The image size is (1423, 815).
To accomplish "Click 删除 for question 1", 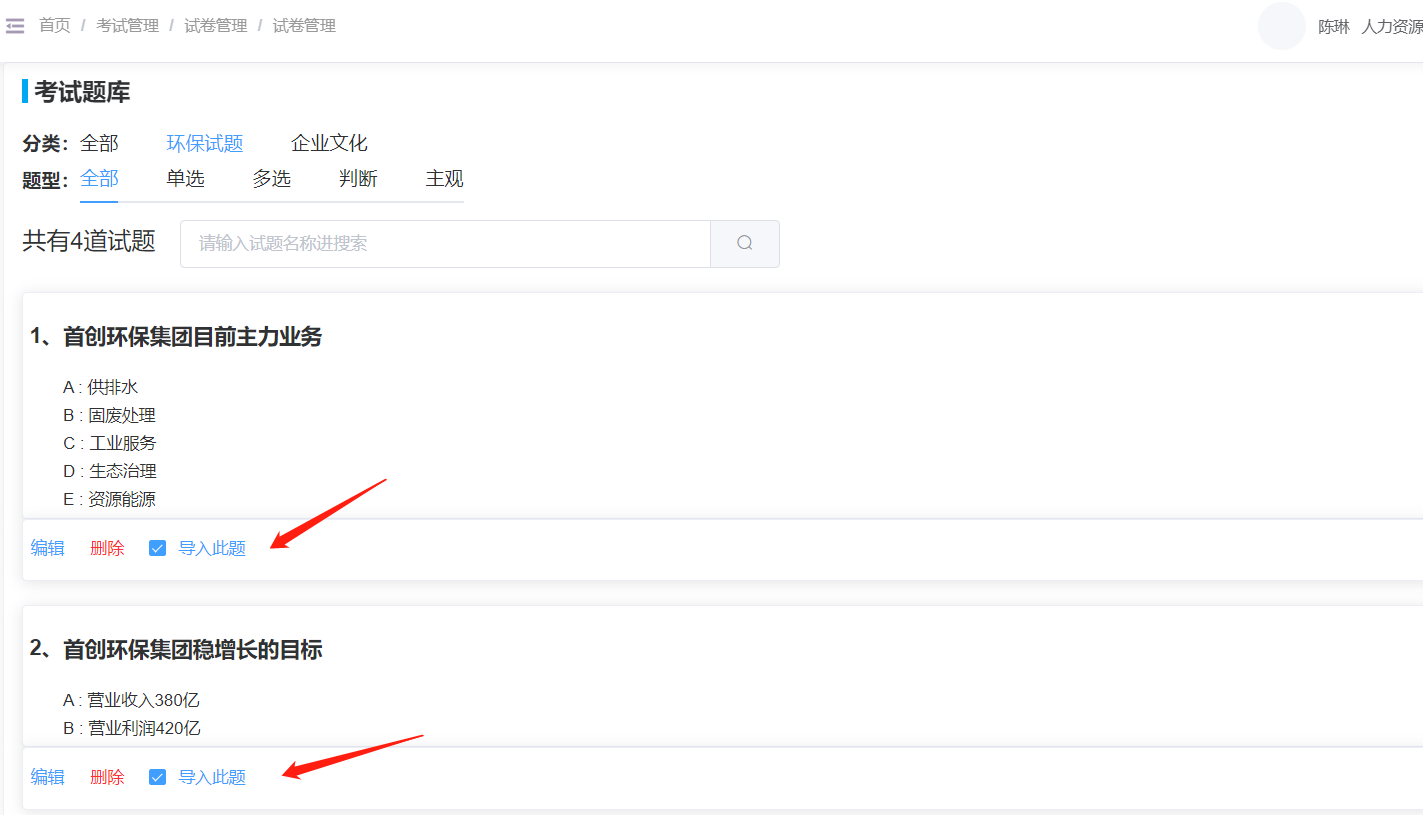I will (x=107, y=548).
